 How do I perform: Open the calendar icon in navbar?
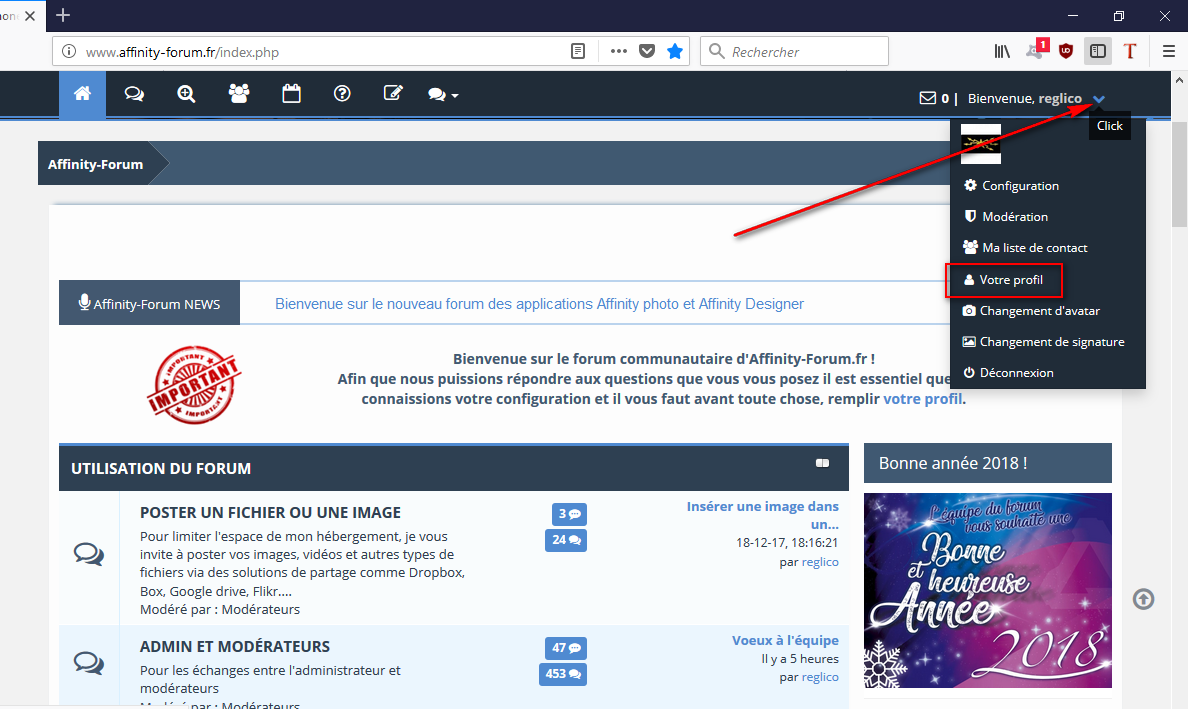click(x=291, y=94)
